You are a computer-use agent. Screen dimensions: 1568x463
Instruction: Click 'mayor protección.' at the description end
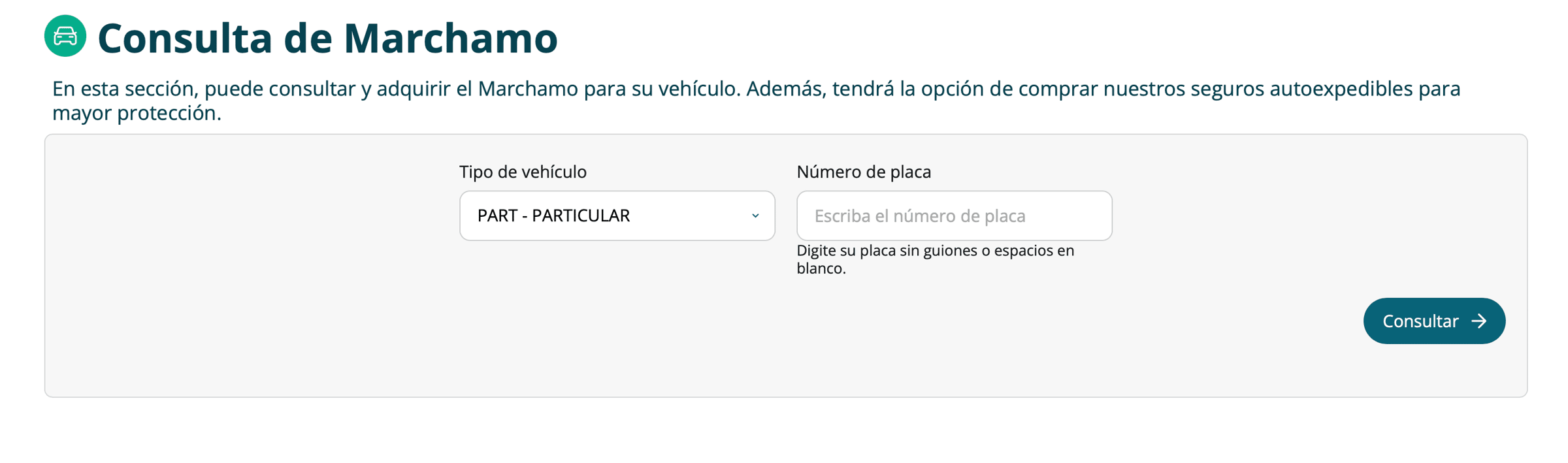point(137,114)
